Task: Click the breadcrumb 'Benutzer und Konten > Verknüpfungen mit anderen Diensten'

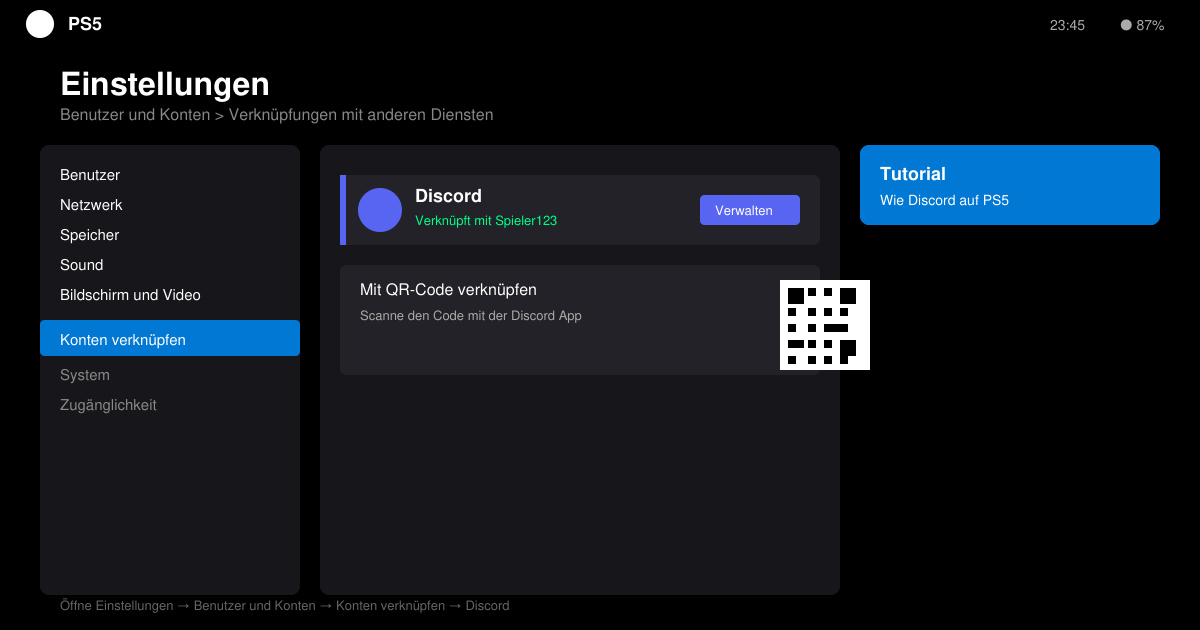Action: click(277, 115)
